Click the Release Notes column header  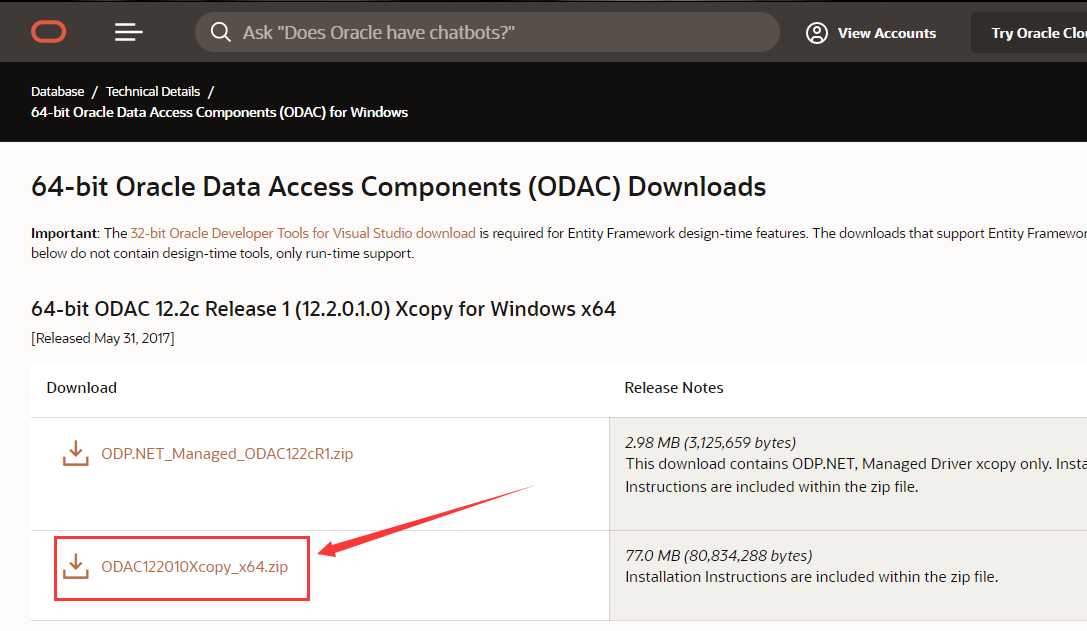[674, 388]
